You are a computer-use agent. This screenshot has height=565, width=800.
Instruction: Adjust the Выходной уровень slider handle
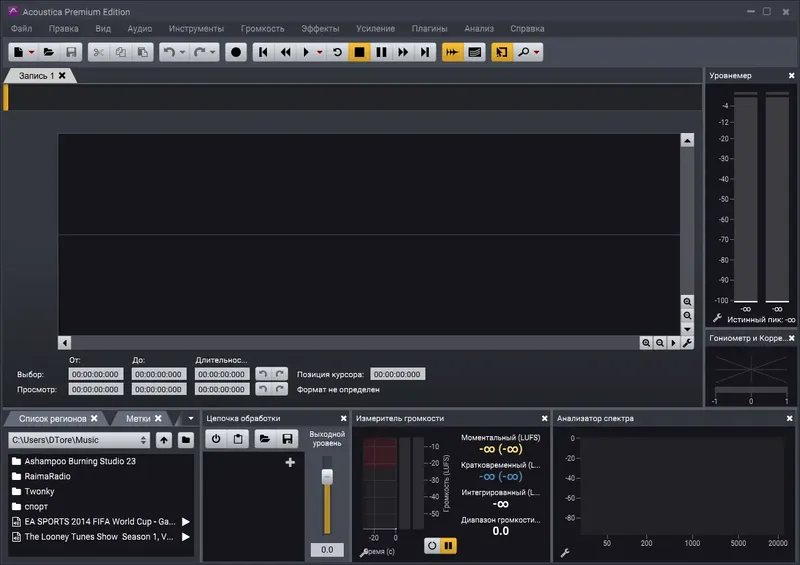[x=327, y=477]
